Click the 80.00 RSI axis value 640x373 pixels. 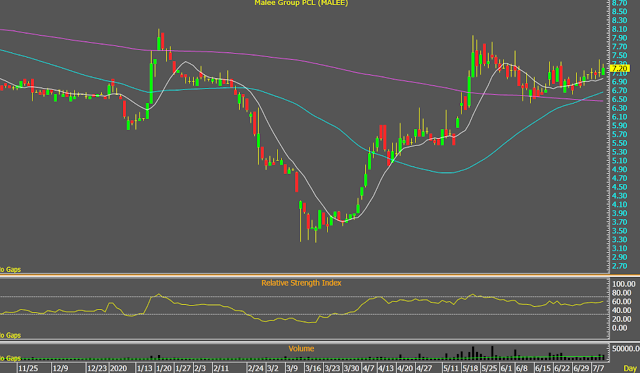coord(623,293)
